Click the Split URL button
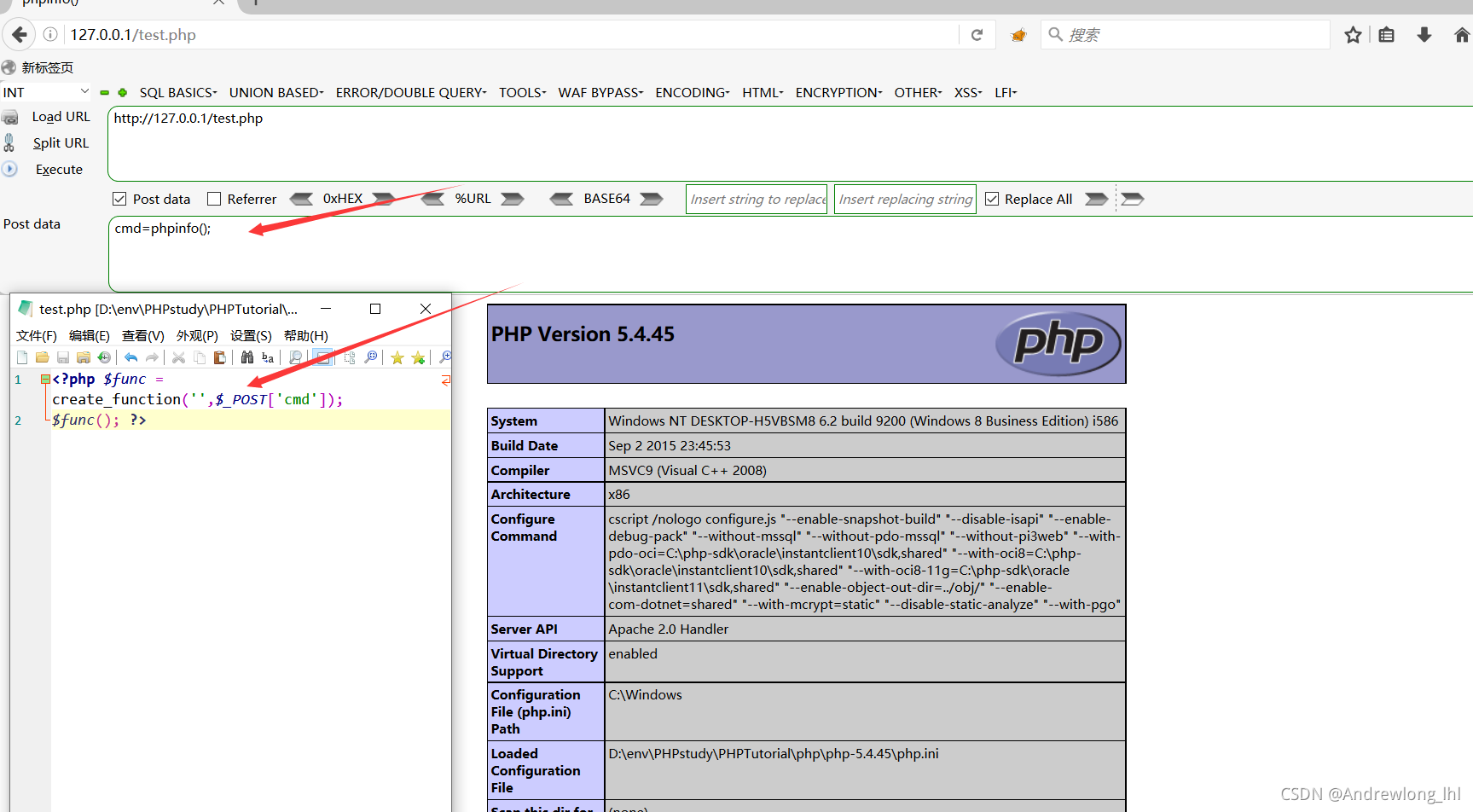This screenshot has height=812, width=1473. point(47,143)
